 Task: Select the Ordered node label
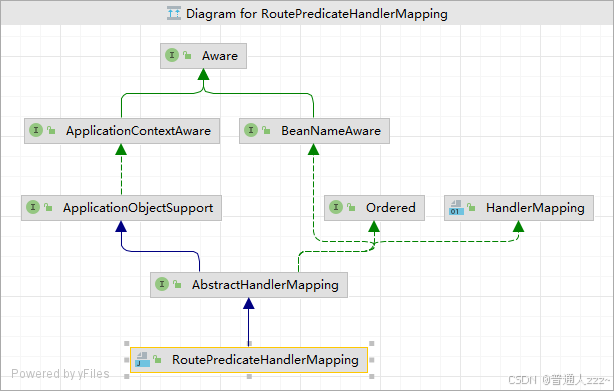390,207
